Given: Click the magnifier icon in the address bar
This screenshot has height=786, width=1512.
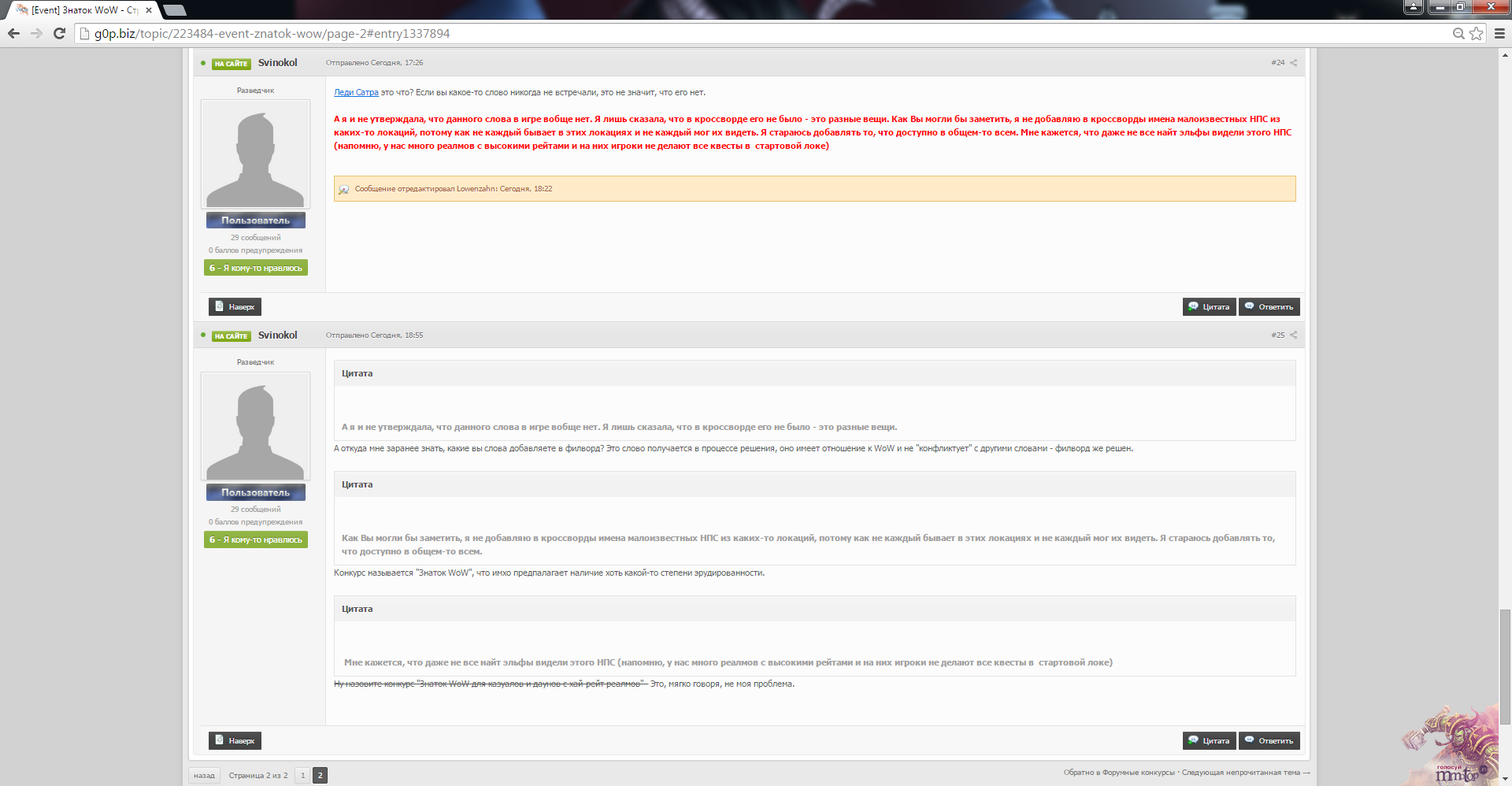Looking at the screenshot, I should click(1458, 33).
